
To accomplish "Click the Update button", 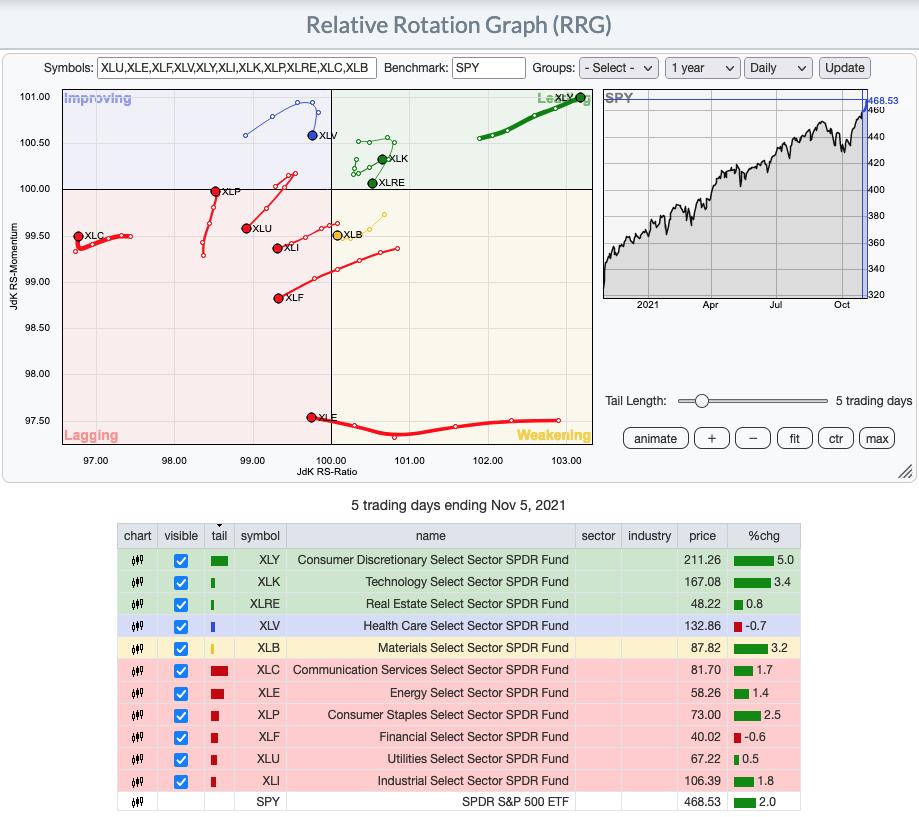I will coord(845,68).
